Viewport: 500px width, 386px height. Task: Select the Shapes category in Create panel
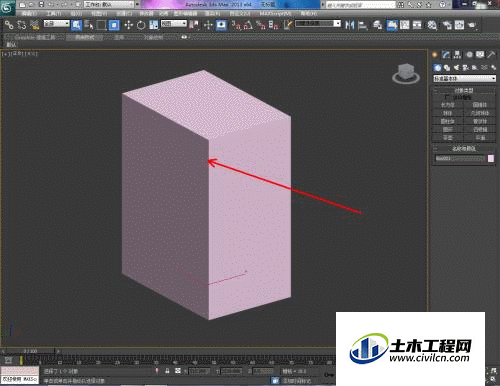click(x=447, y=68)
